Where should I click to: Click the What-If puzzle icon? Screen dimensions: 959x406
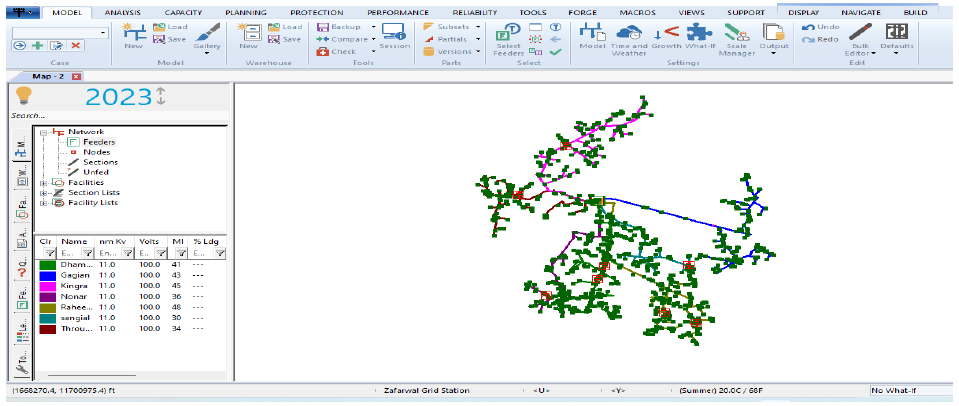[702, 35]
